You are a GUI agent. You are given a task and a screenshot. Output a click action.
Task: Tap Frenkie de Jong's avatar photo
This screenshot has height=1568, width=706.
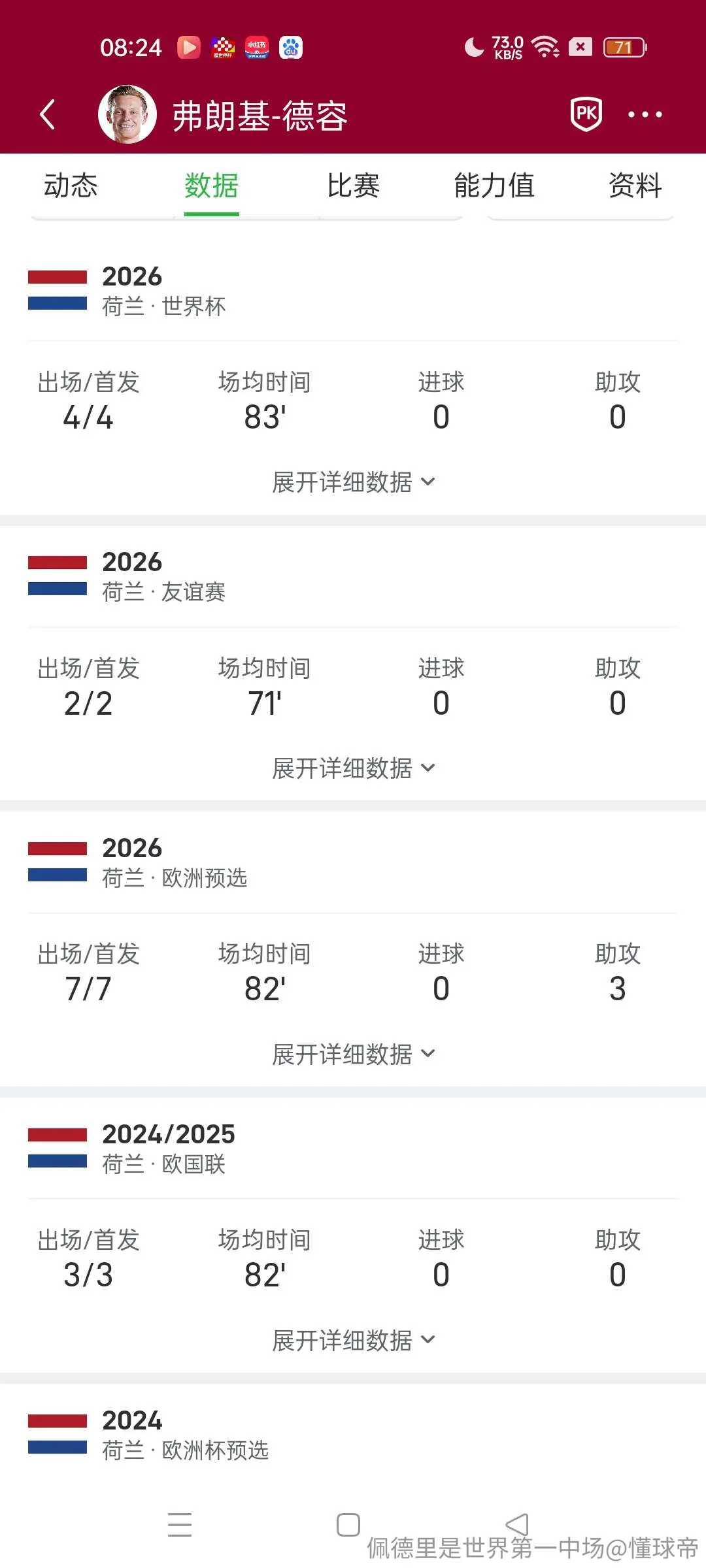127,114
